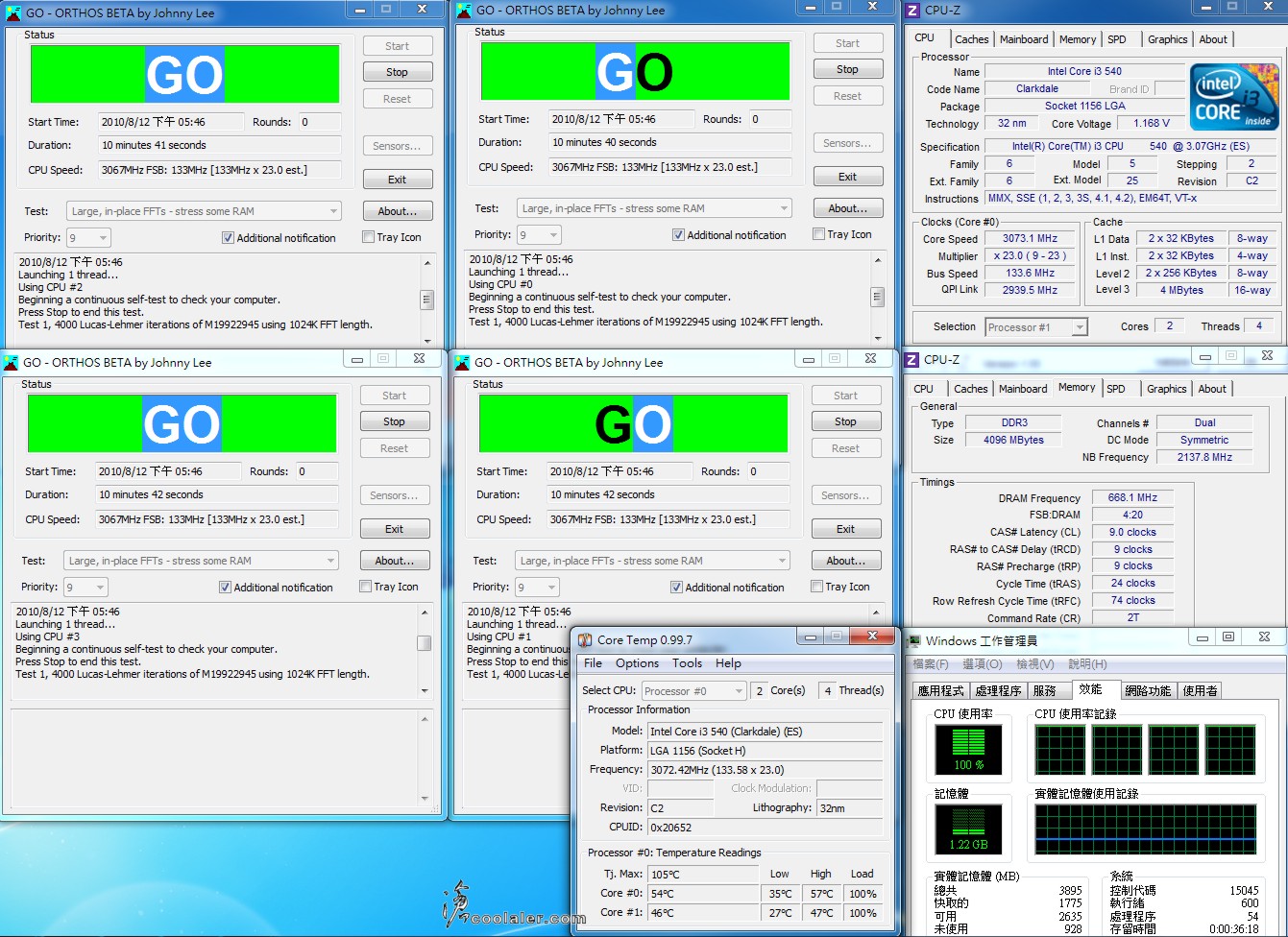The width and height of the screenshot is (1288, 937).
Task: Switch to 應用程式 tab in Task Manager
Action: coord(940,690)
